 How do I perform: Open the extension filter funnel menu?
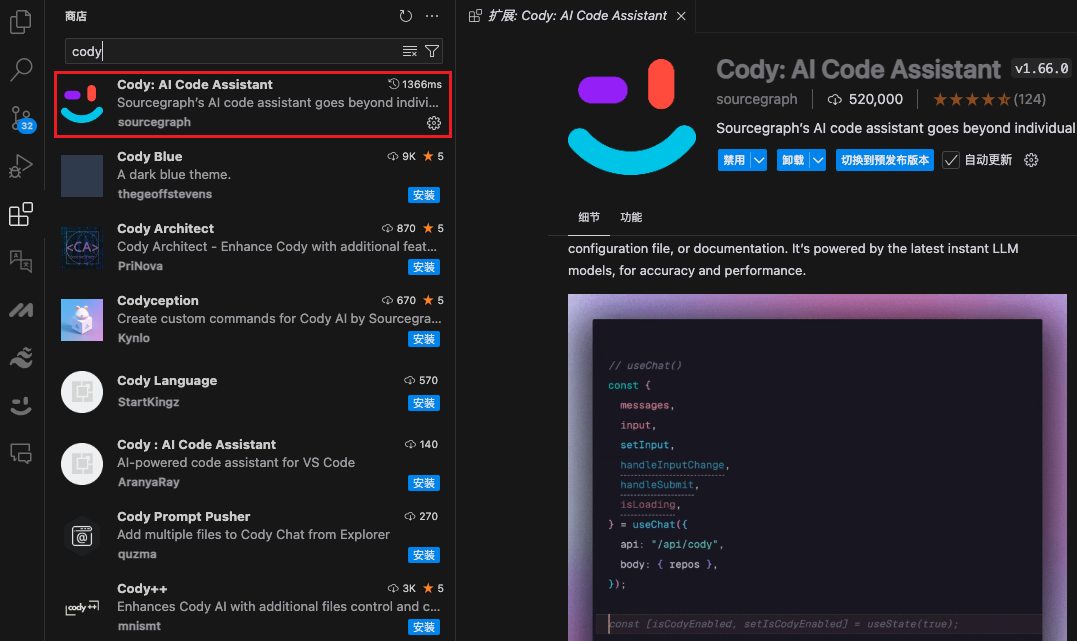432,52
